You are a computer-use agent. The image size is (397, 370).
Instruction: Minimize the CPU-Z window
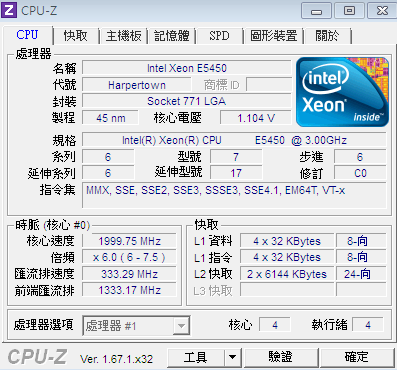(316, 11)
